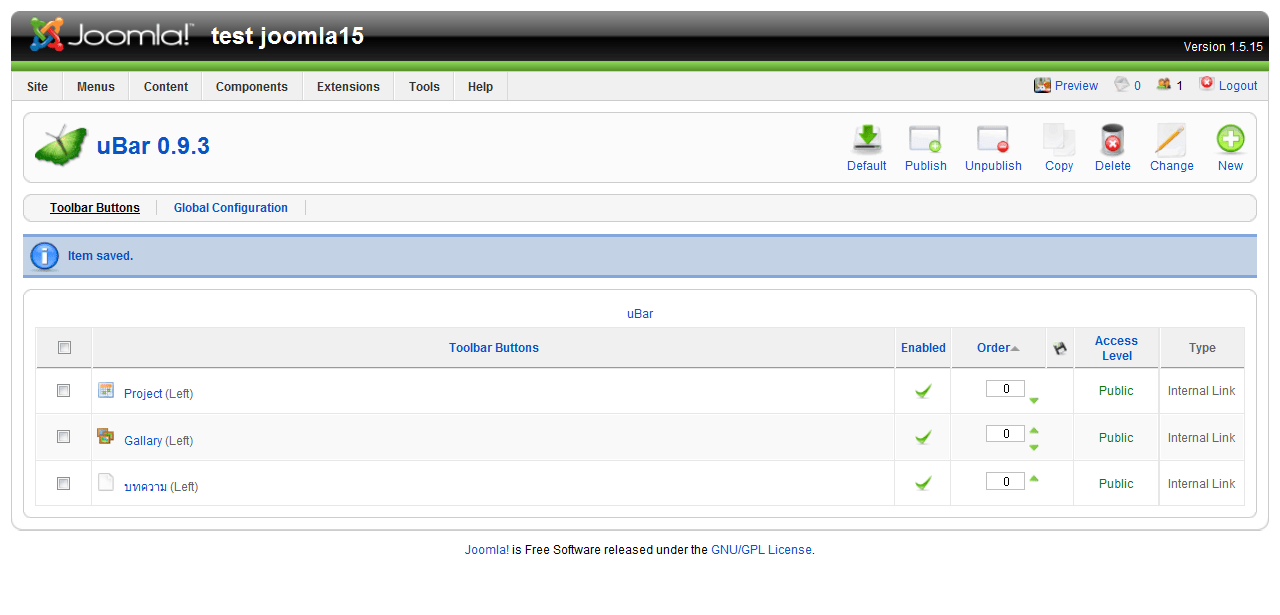Open the Project toolbar button link
This screenshot has width=1280, height=615.
coord(143,394)
